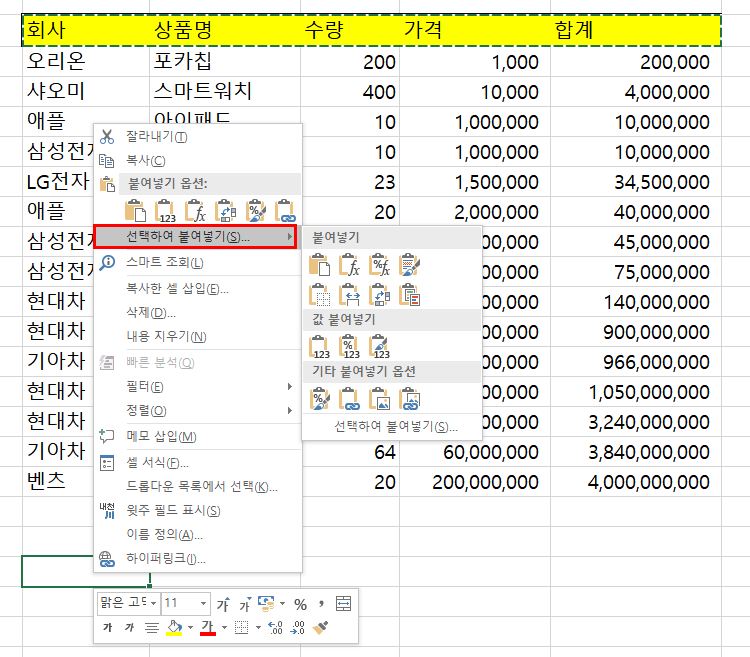
Task: Paste as picture under 기타 붙여넣기 옵션
Action: point(379,399)
